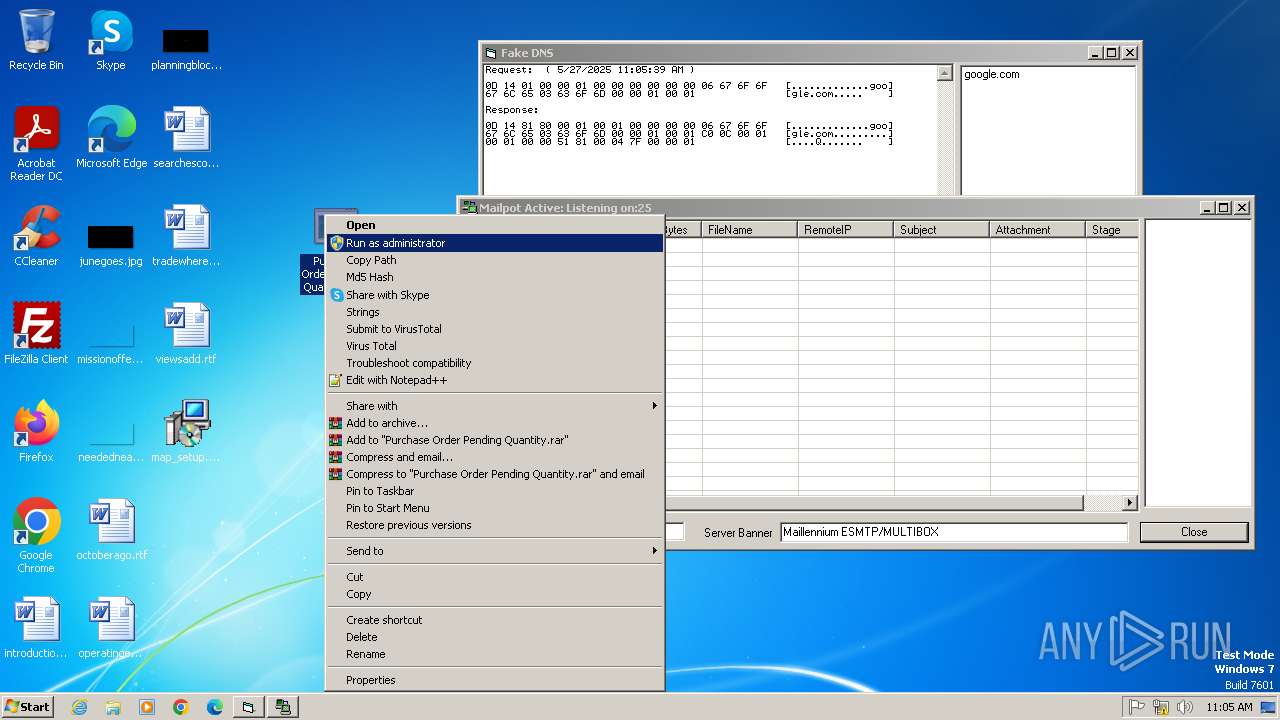Click the taskbar clock showing 11:05 AM
The width and height of the screenshot is (1280, 720).
click(x=1229, y=707)
